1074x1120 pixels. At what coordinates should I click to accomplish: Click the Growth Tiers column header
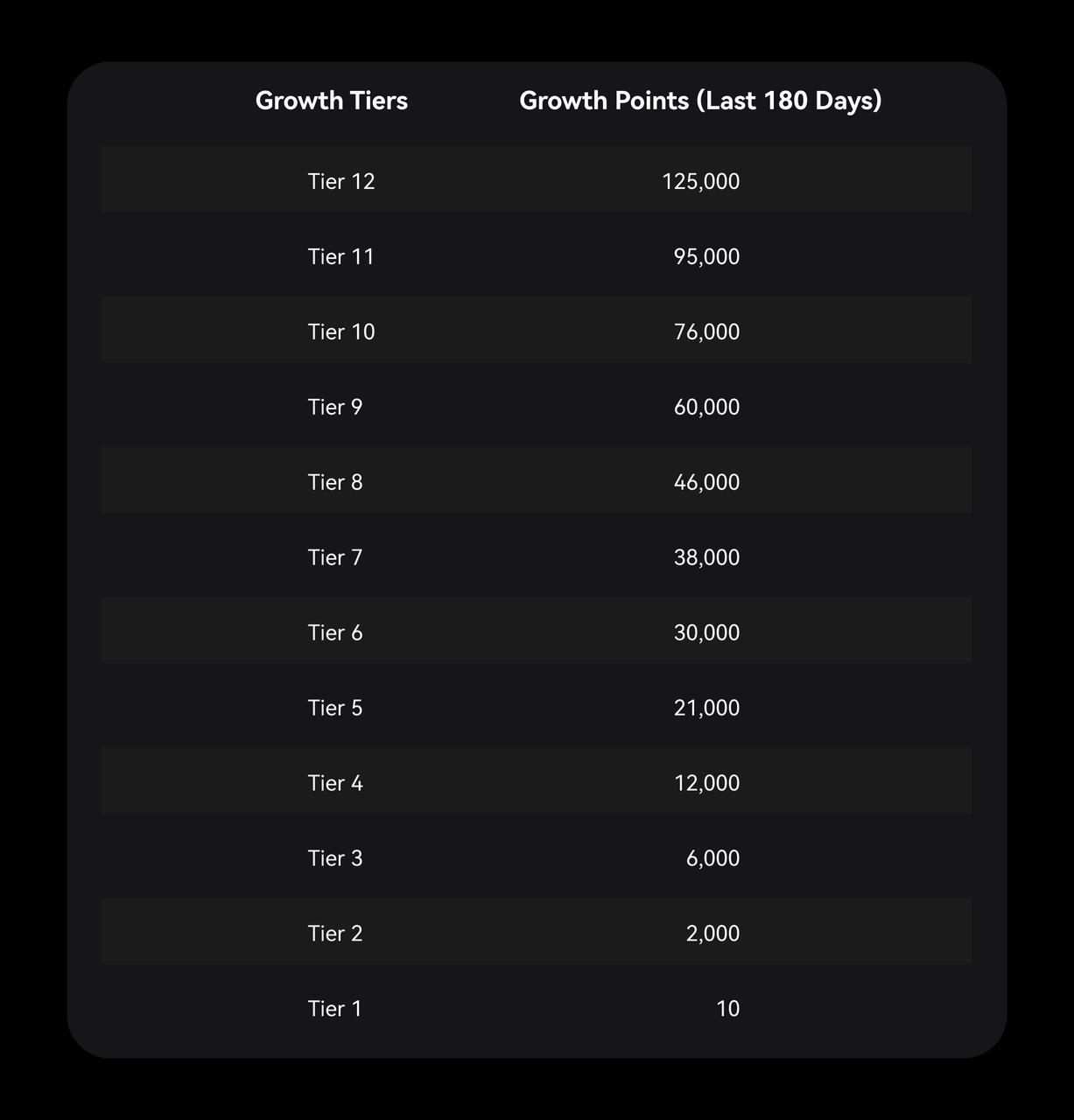[x=331, y=101]
